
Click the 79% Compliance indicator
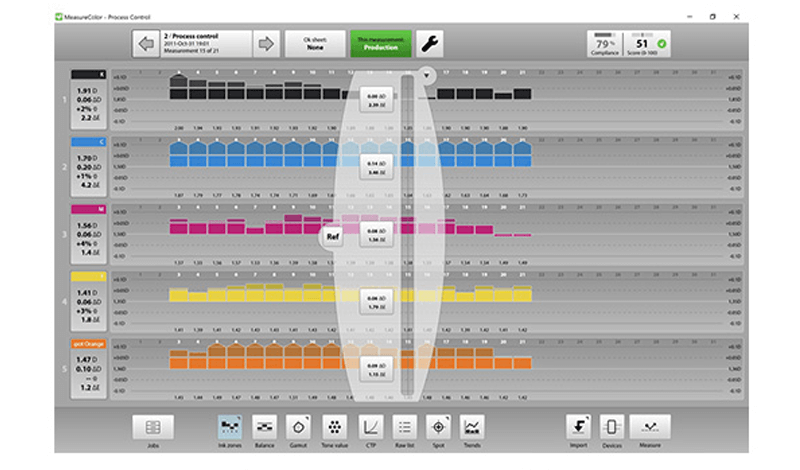605,44
